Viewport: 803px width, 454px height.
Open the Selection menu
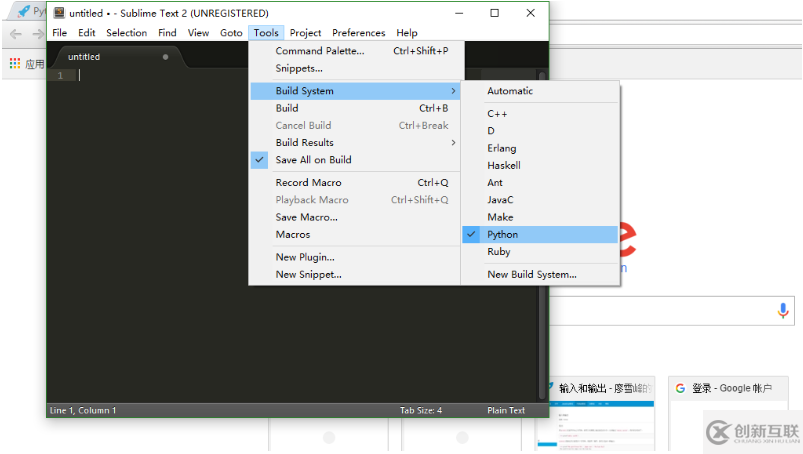tap(126, 33)
